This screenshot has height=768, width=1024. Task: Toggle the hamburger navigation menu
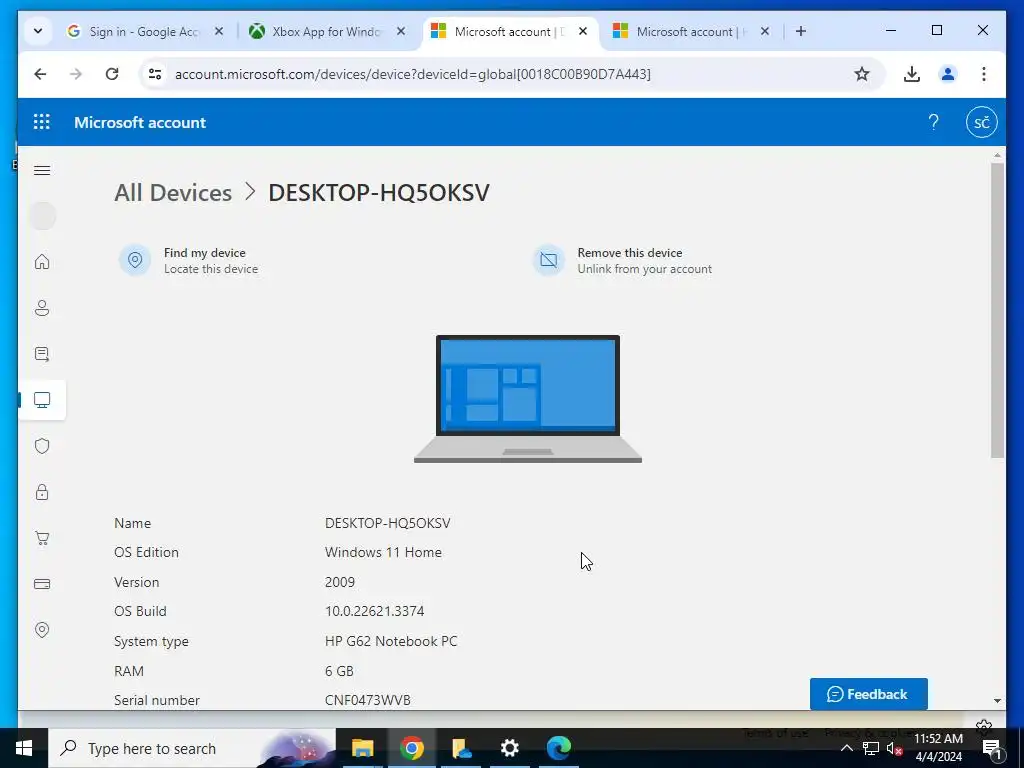[42, 170]
